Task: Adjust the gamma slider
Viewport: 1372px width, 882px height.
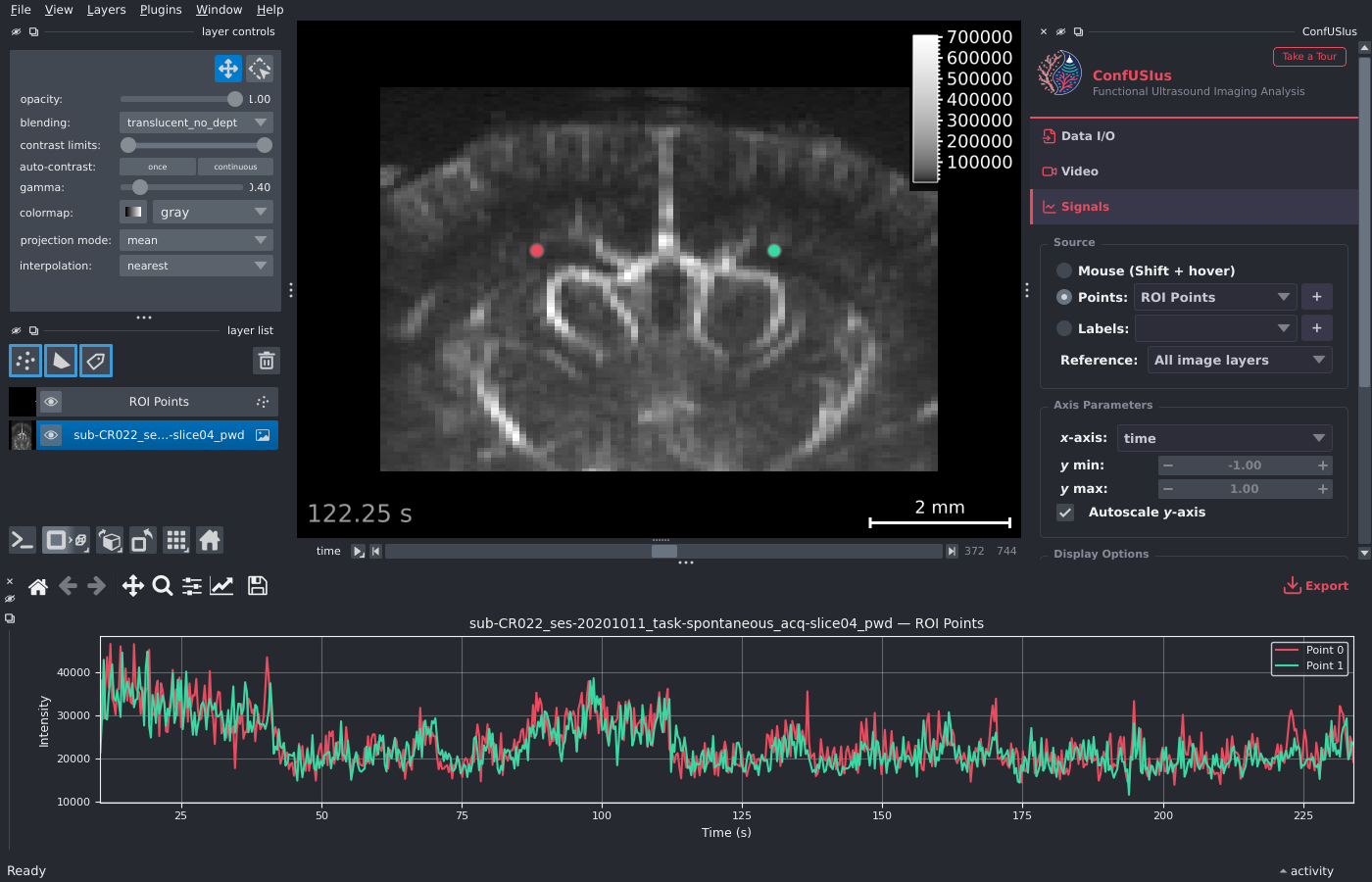Action: 181,187
